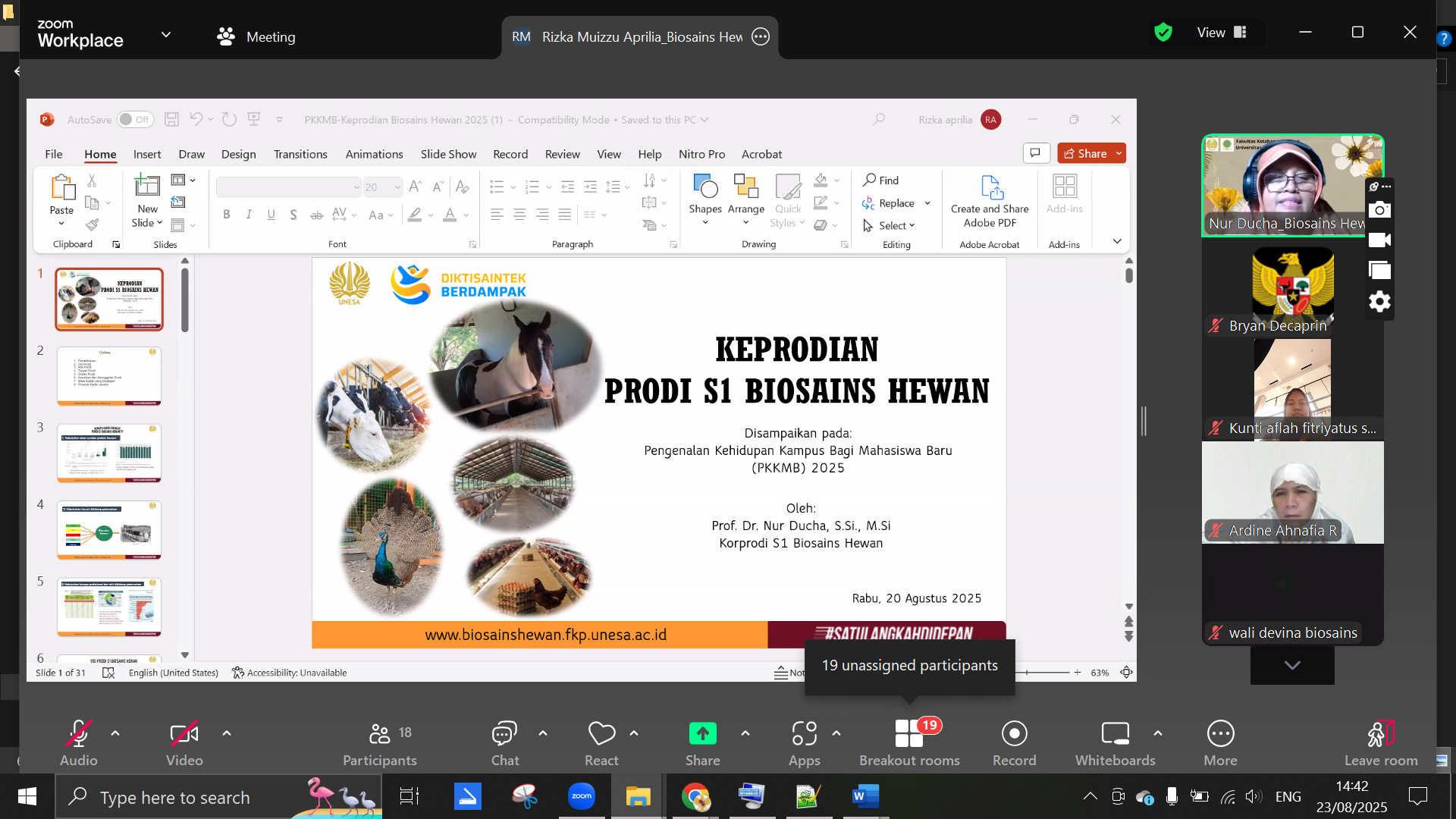The image size is (1456, 819).
Task: Click the React heart icon
Action: (x=601, y=734)
